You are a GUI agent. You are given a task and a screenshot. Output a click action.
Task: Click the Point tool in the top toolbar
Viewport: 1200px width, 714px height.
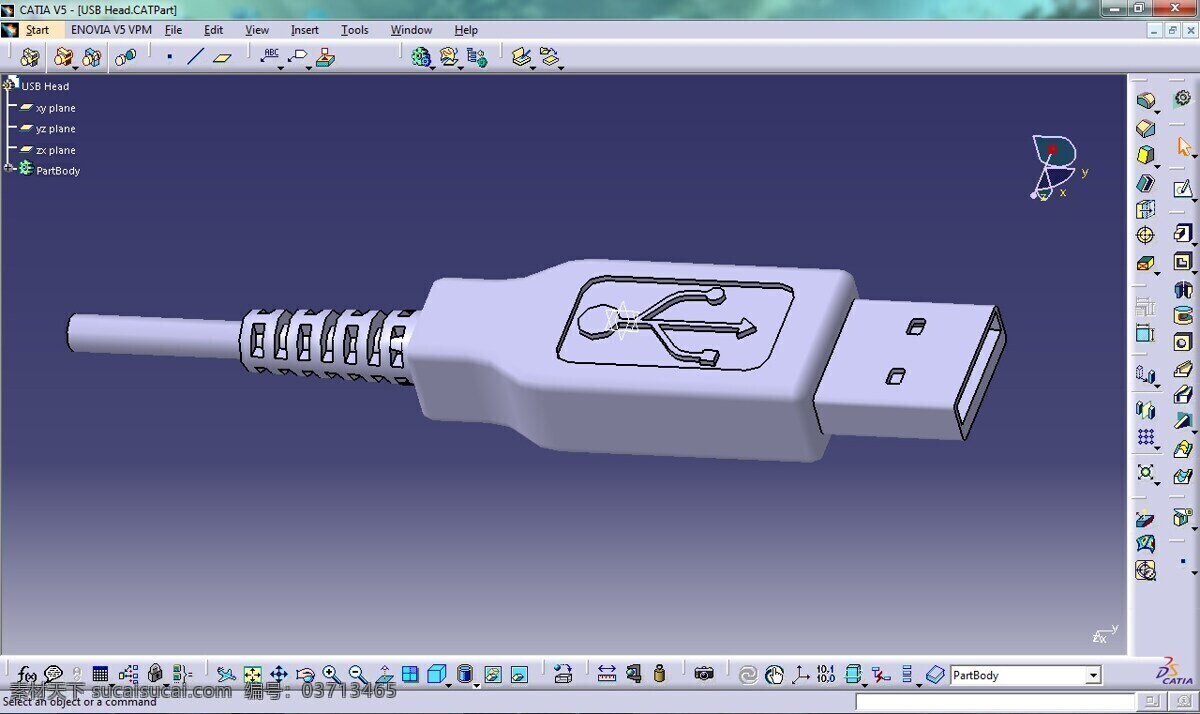coord(169,57)
